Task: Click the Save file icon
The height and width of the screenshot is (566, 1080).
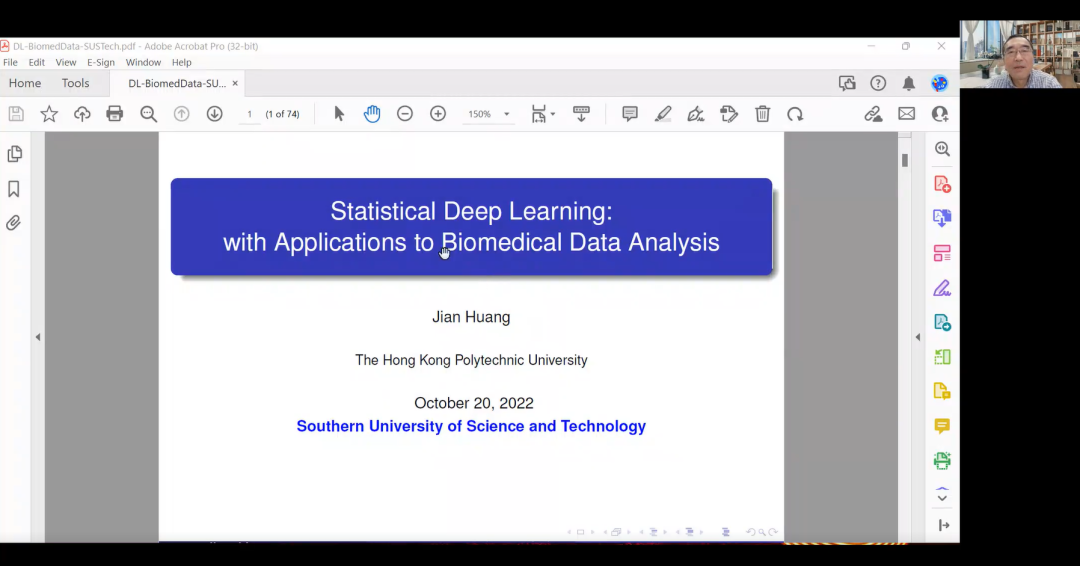Action: 16,114
